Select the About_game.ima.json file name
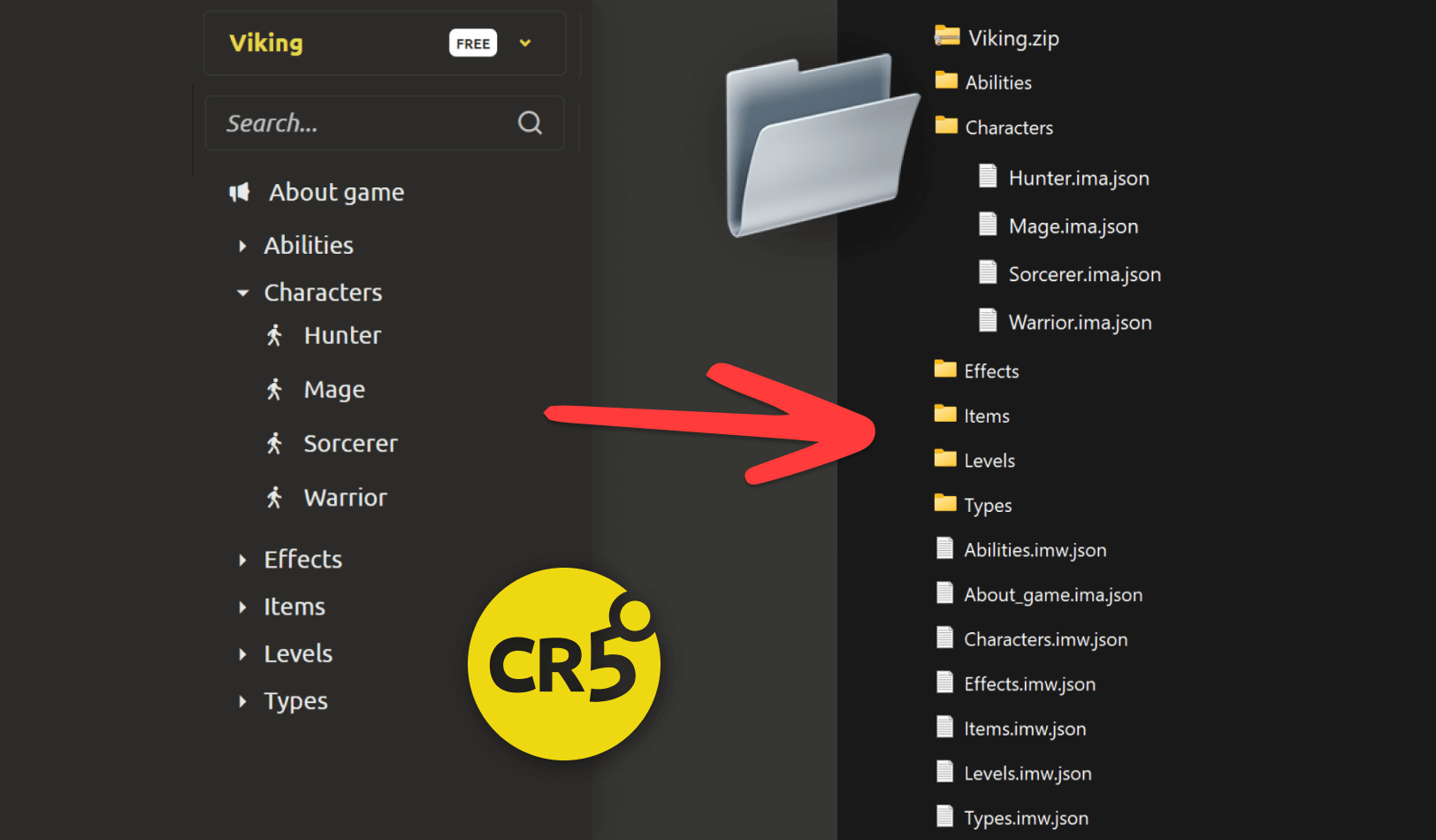Viewport: 1436px width, 840px height. pyautogui.click(x=1053, y=595)
